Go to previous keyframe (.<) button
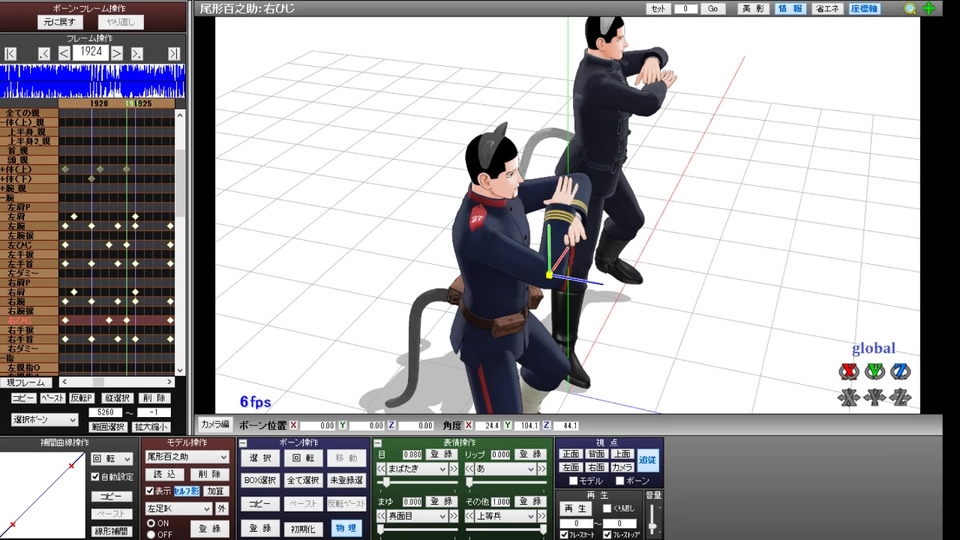Image resolution: width=960 pixels, height=540 pixels. coord(43,53)
